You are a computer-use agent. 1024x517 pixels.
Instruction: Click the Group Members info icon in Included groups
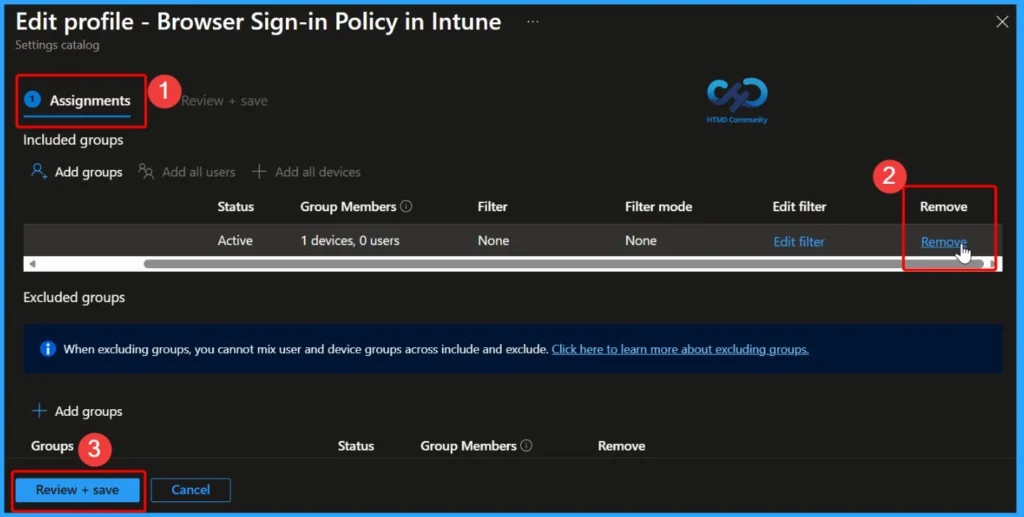tap(406, 206)
